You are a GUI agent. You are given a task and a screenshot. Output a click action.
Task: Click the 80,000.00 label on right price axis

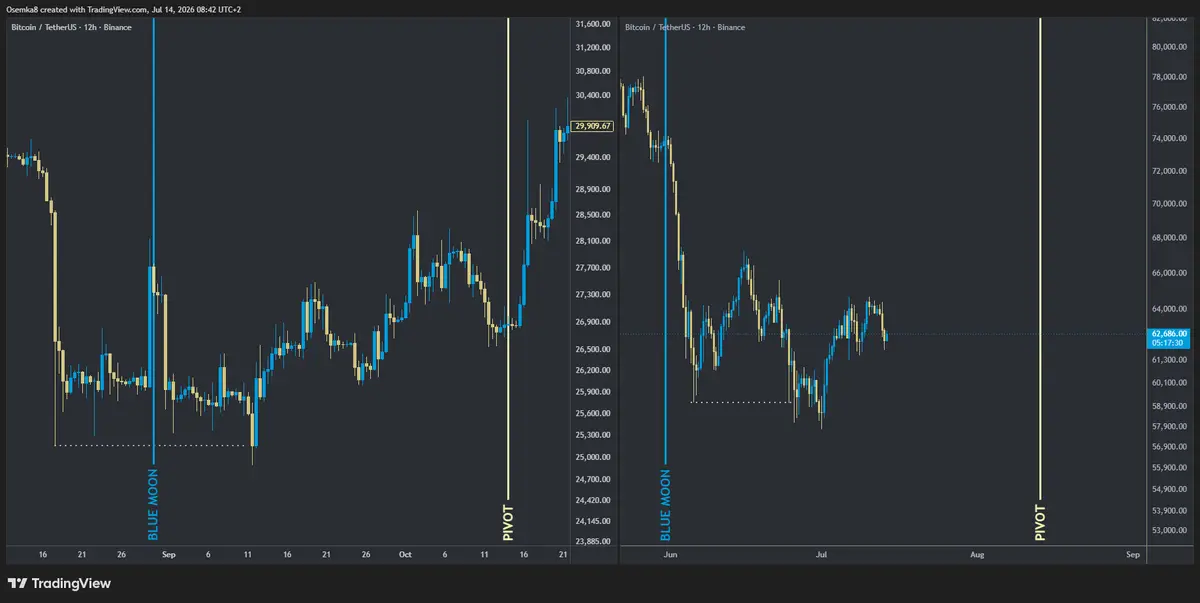point(1168,47)
